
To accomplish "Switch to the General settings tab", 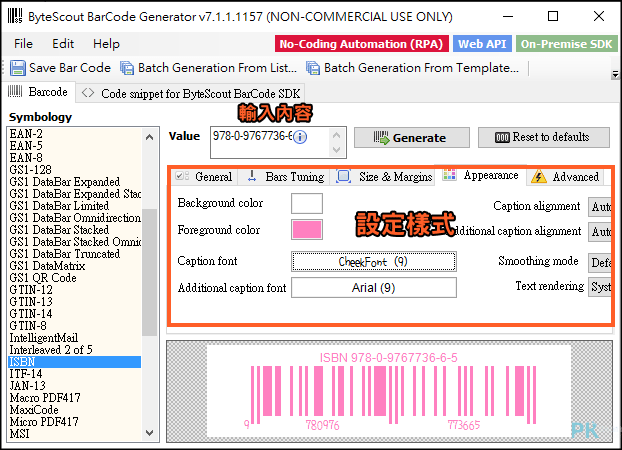I will (x=205, y=177).
